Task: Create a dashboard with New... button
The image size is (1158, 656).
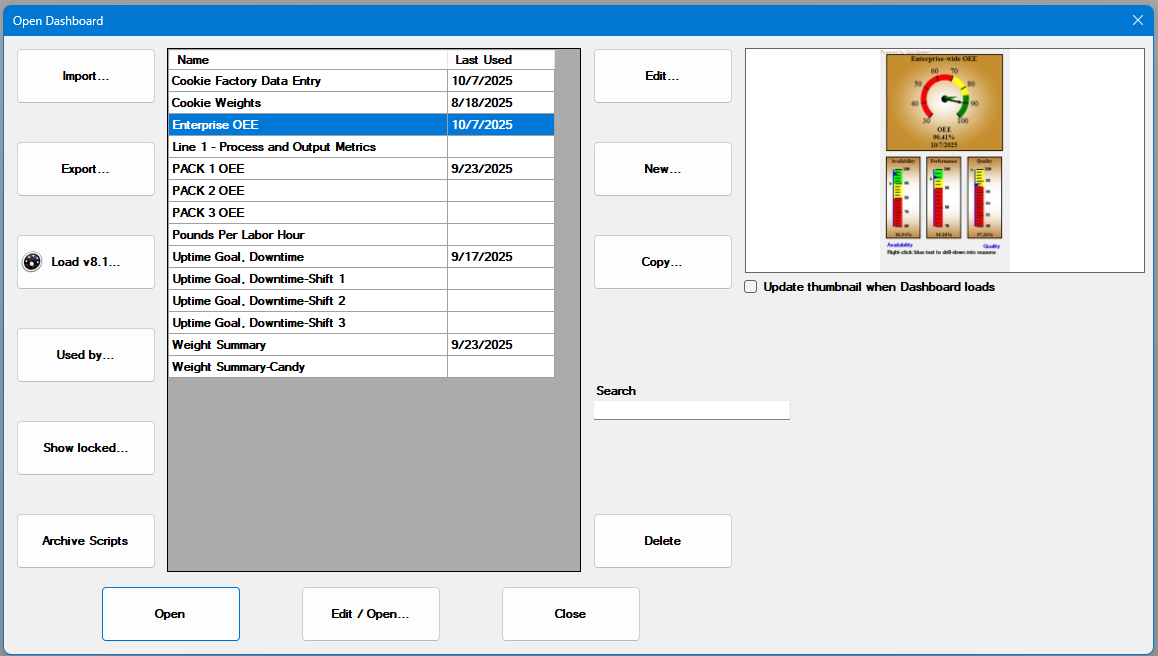Action: tap(662, 169)
